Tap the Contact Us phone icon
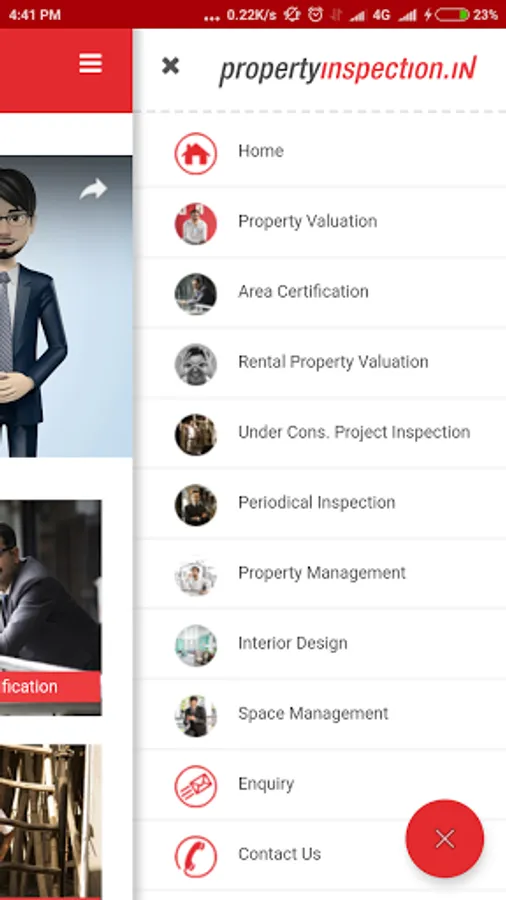The image size is (506, 900). pyautogui.click(x=196, y=856)
